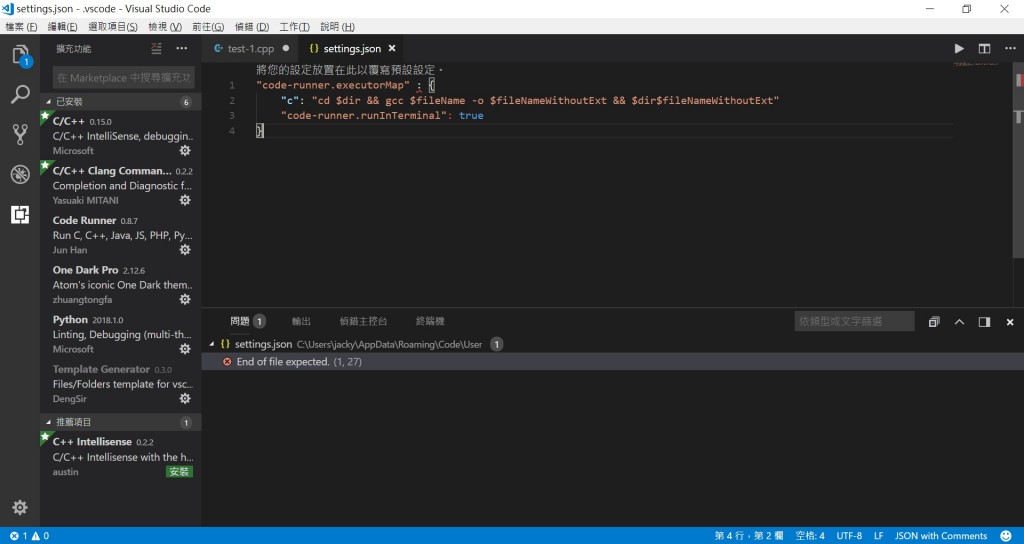Open the 檔案 (File) menu
Screen dimensions: 1024x544
21,27
